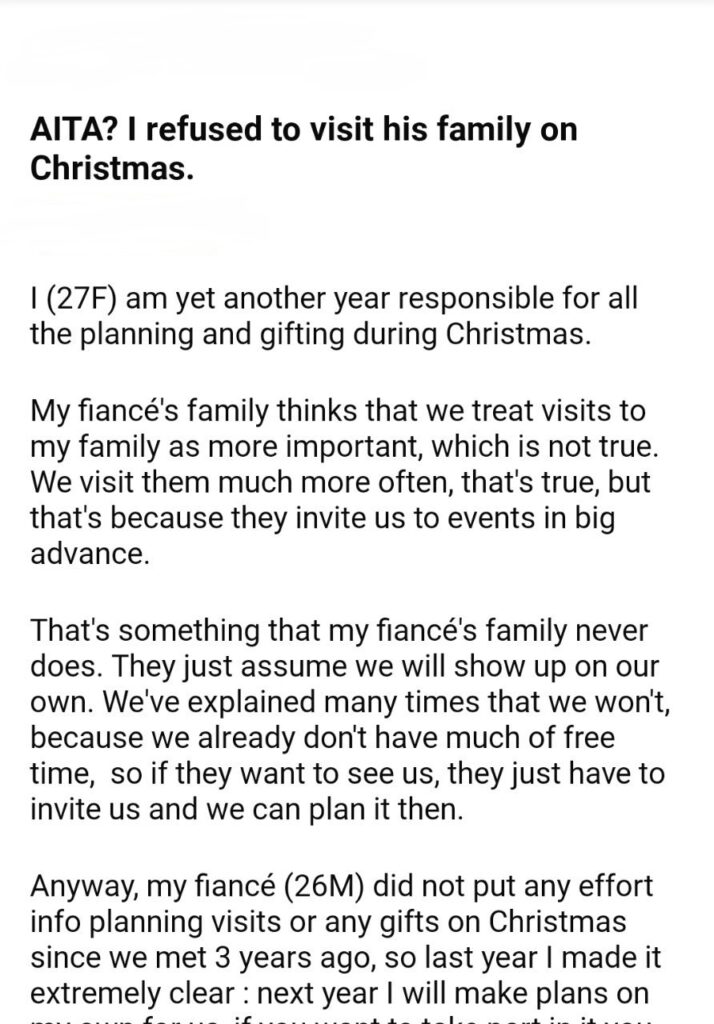
Task: Click the post title about refusing Christmas visit
Action: point(303,148)
